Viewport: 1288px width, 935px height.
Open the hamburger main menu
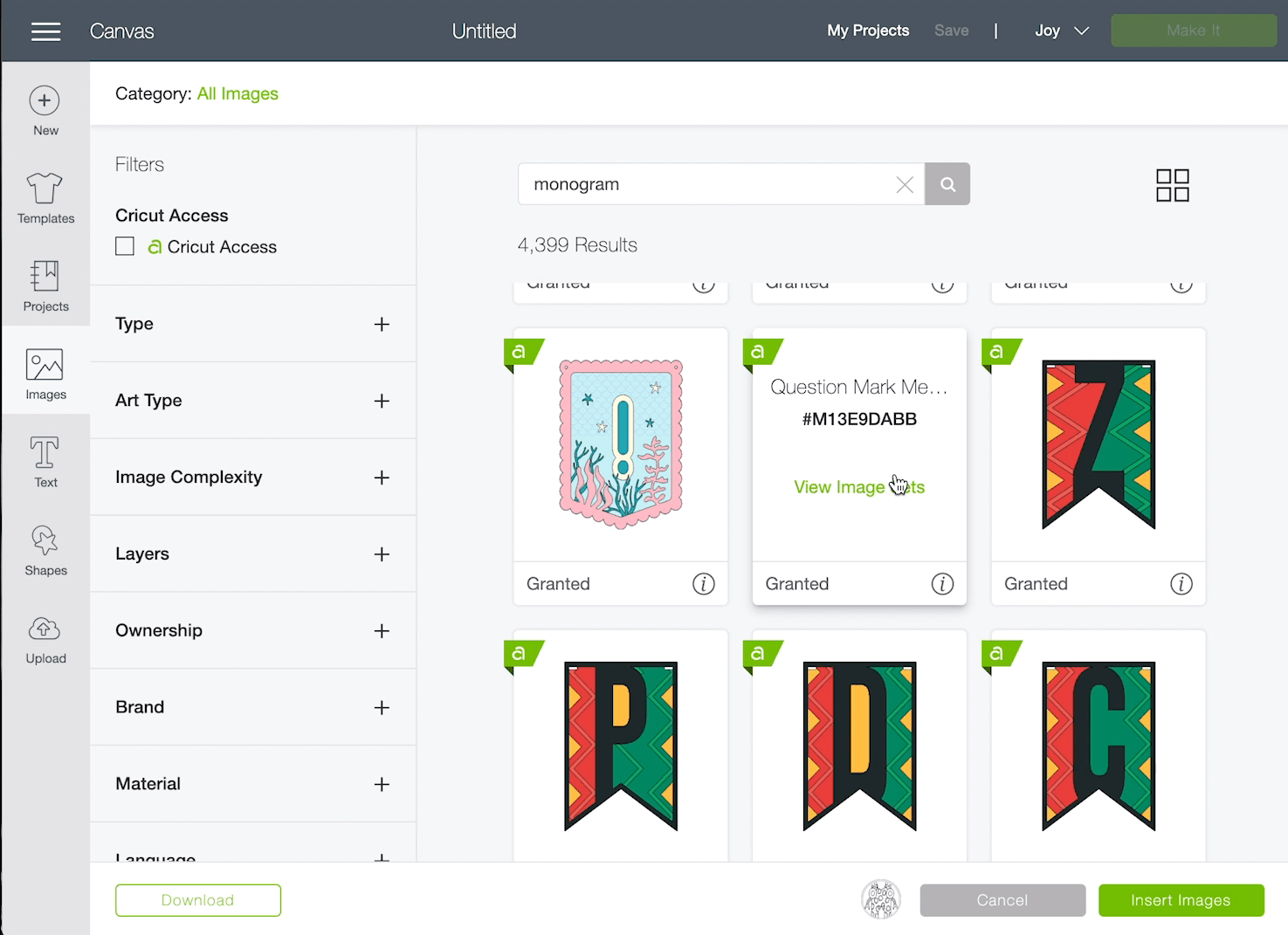(x=45, y=31)
